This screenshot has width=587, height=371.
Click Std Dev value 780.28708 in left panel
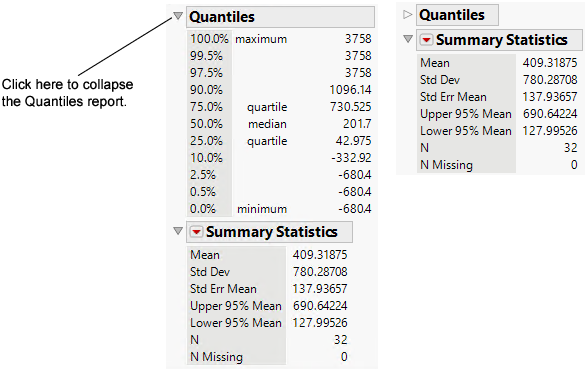pyautogui.click(x=320, y=272)
